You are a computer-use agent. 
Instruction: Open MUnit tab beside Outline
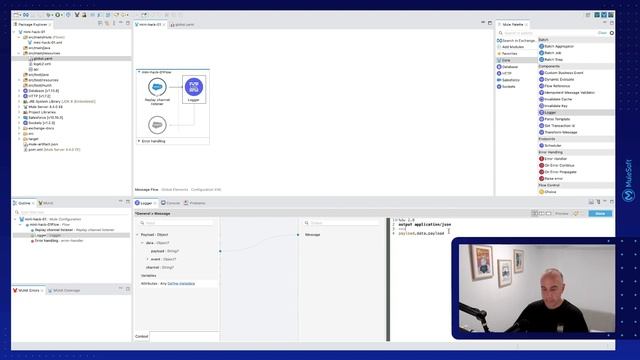[46, 203]
